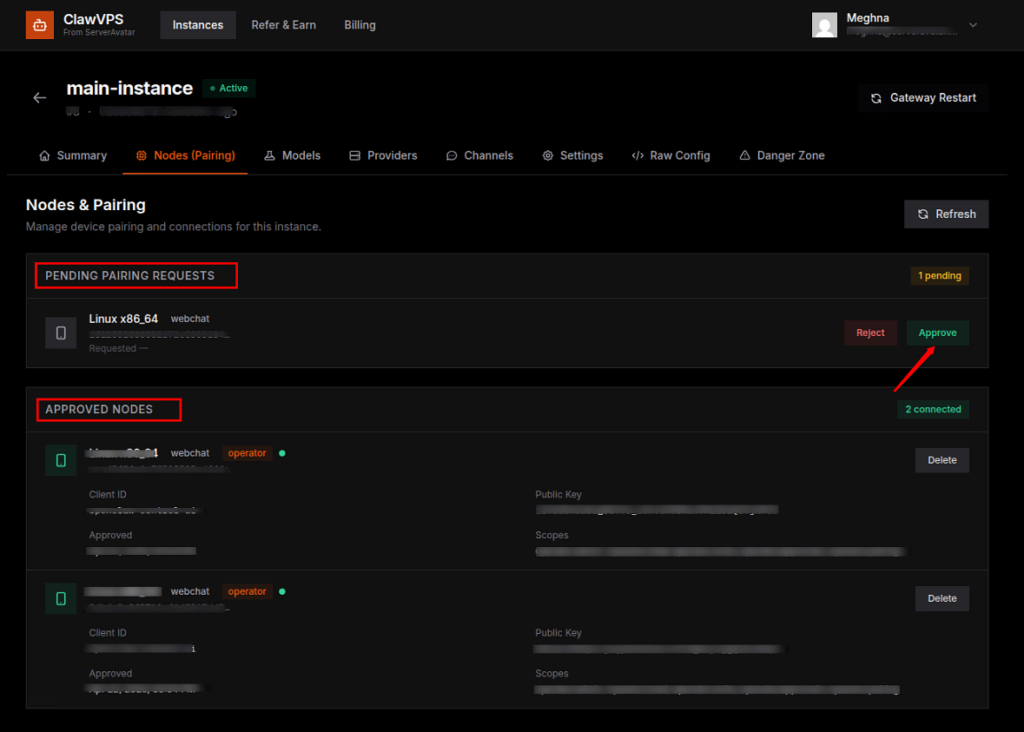Click the device icon next to Linux x86_64
This screenshot has height=732, width=1024.
click(60, 332)
